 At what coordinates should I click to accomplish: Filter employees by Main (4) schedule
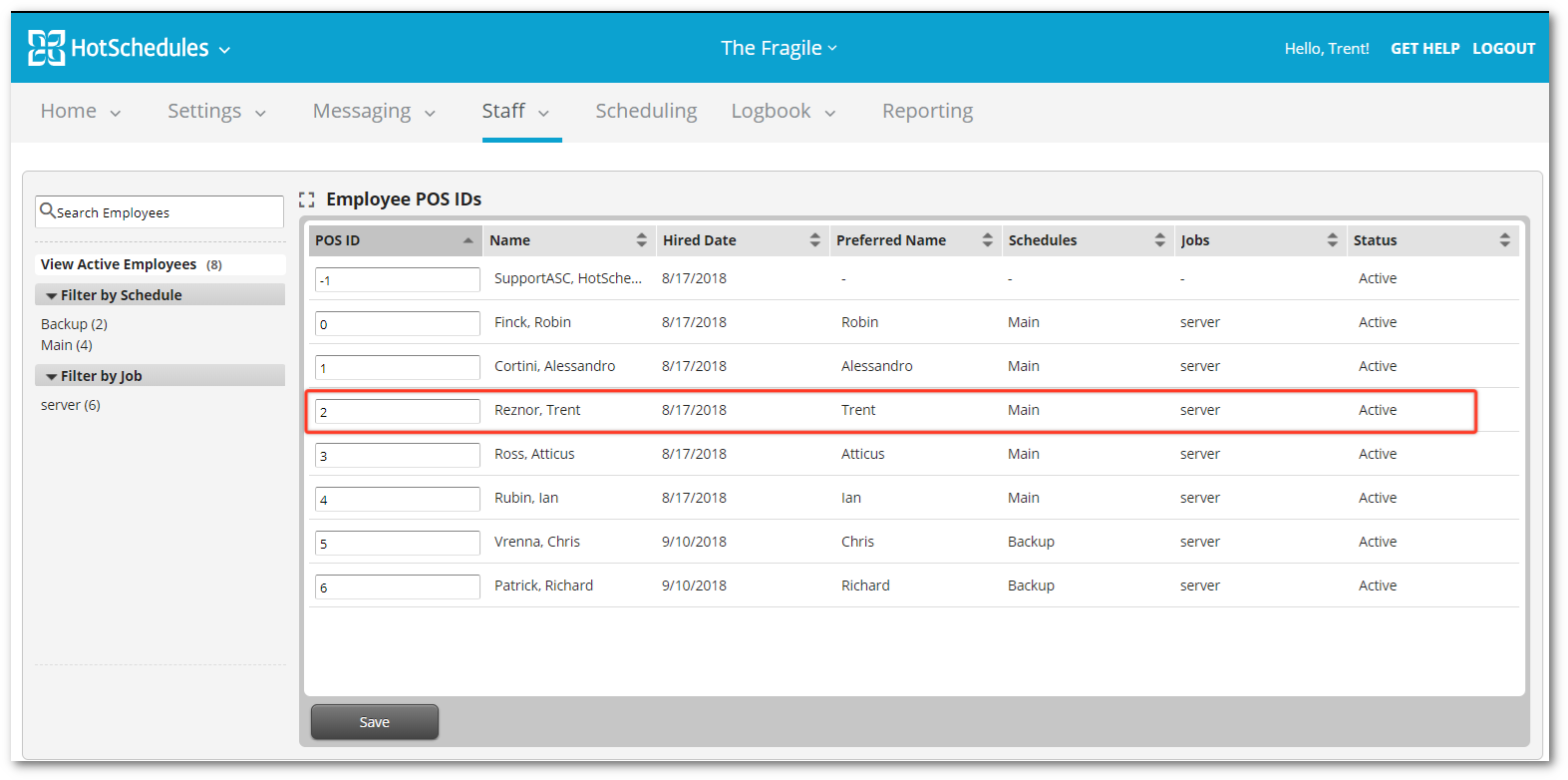(67, 345)
